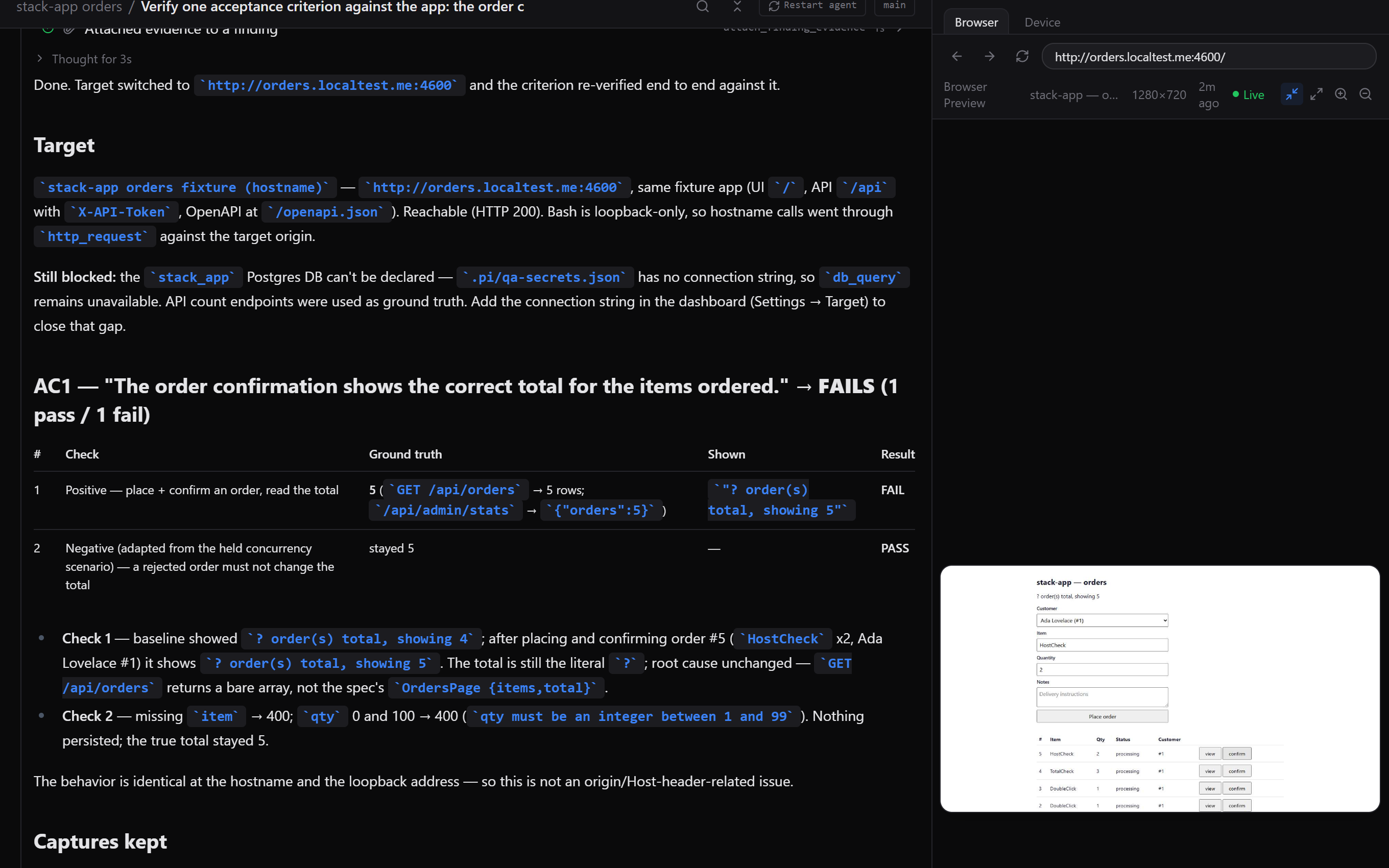The height and width of the screenshot is (868, 1389).
Task: Click the collapse arrows icon beside search
Action: coord(737,6)
